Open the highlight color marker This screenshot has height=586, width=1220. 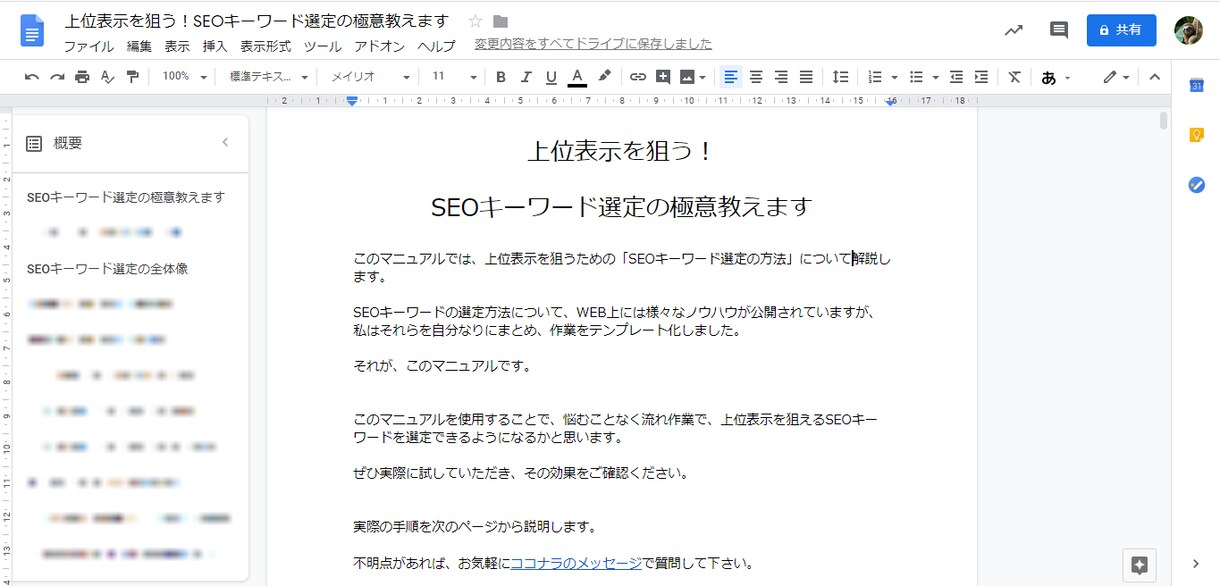click(604, 77)
